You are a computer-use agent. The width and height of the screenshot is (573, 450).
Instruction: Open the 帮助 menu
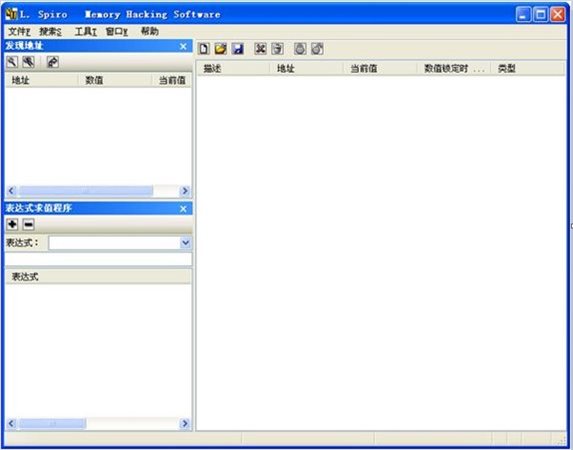[150, 31]
